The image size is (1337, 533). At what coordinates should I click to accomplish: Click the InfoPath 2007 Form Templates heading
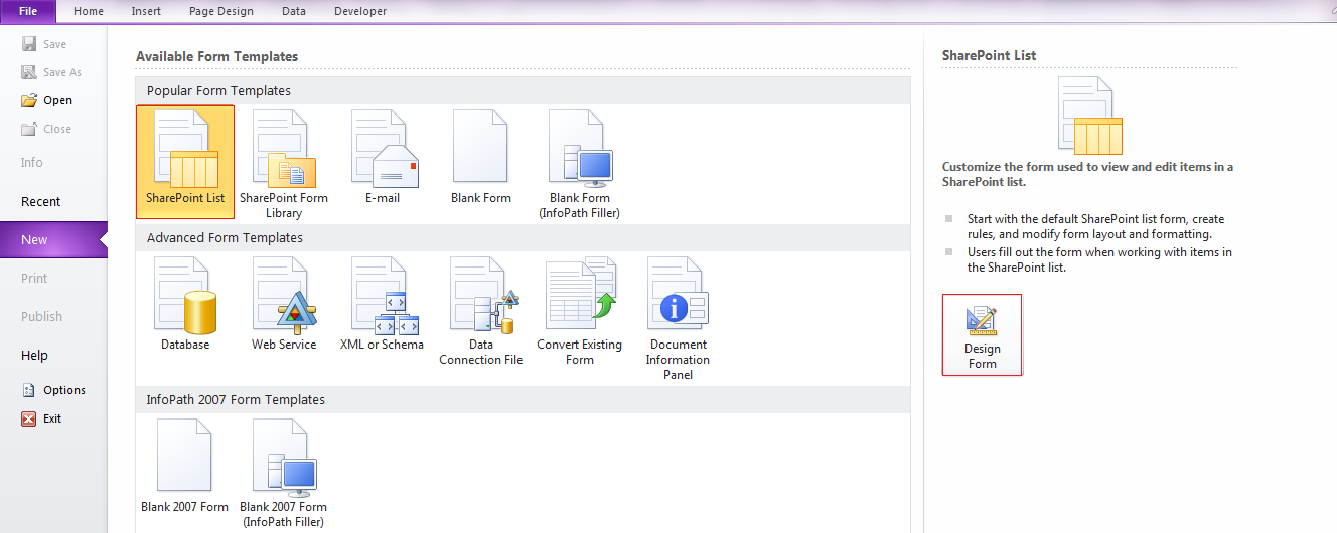click(x=236, y=399)
